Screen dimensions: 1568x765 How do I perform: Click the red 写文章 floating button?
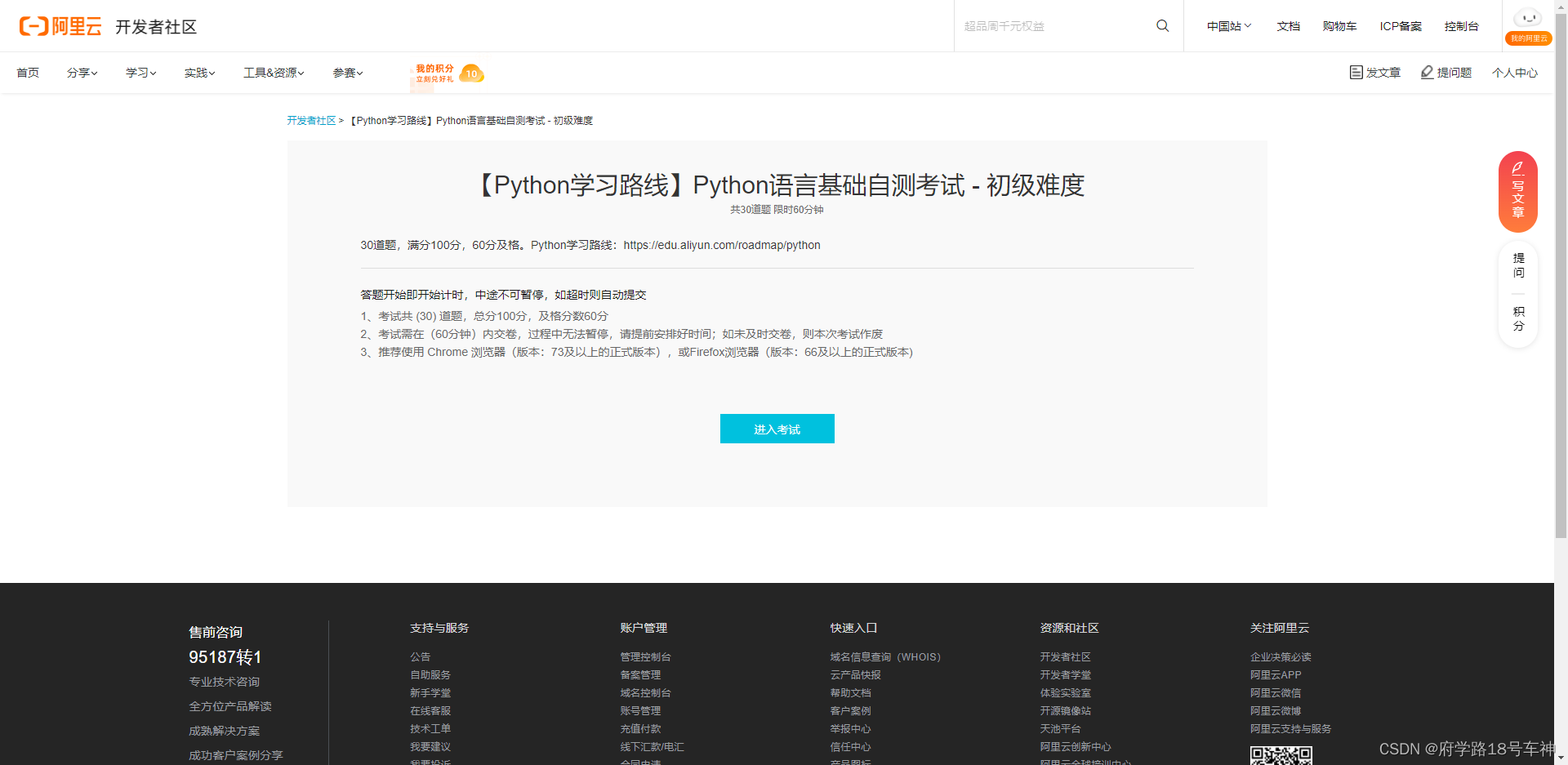click(x=1518, y=192)
